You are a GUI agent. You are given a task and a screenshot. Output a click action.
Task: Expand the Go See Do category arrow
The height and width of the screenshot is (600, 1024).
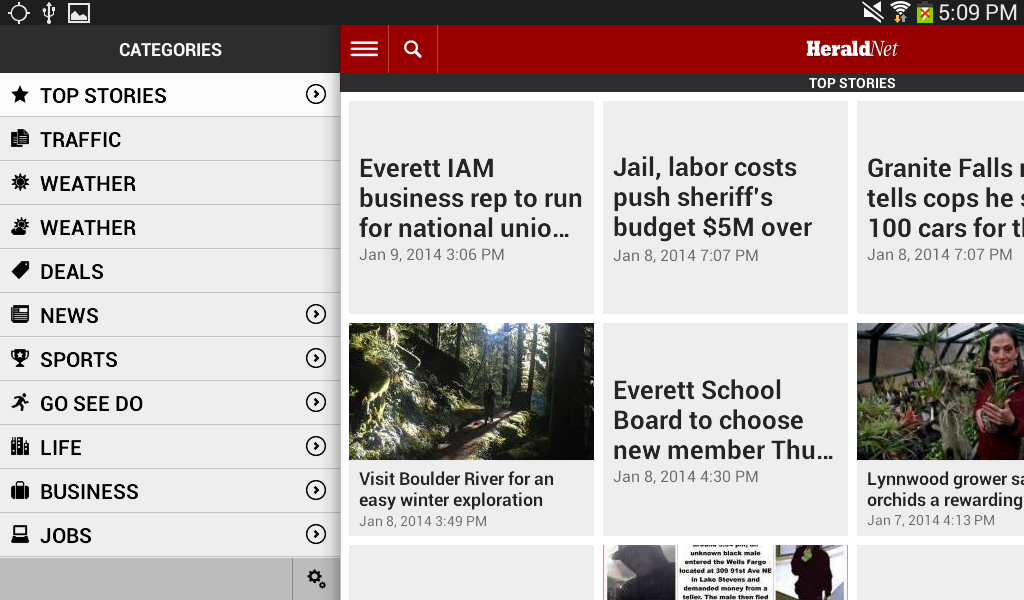pyautogui.click(x=316, y=402)
